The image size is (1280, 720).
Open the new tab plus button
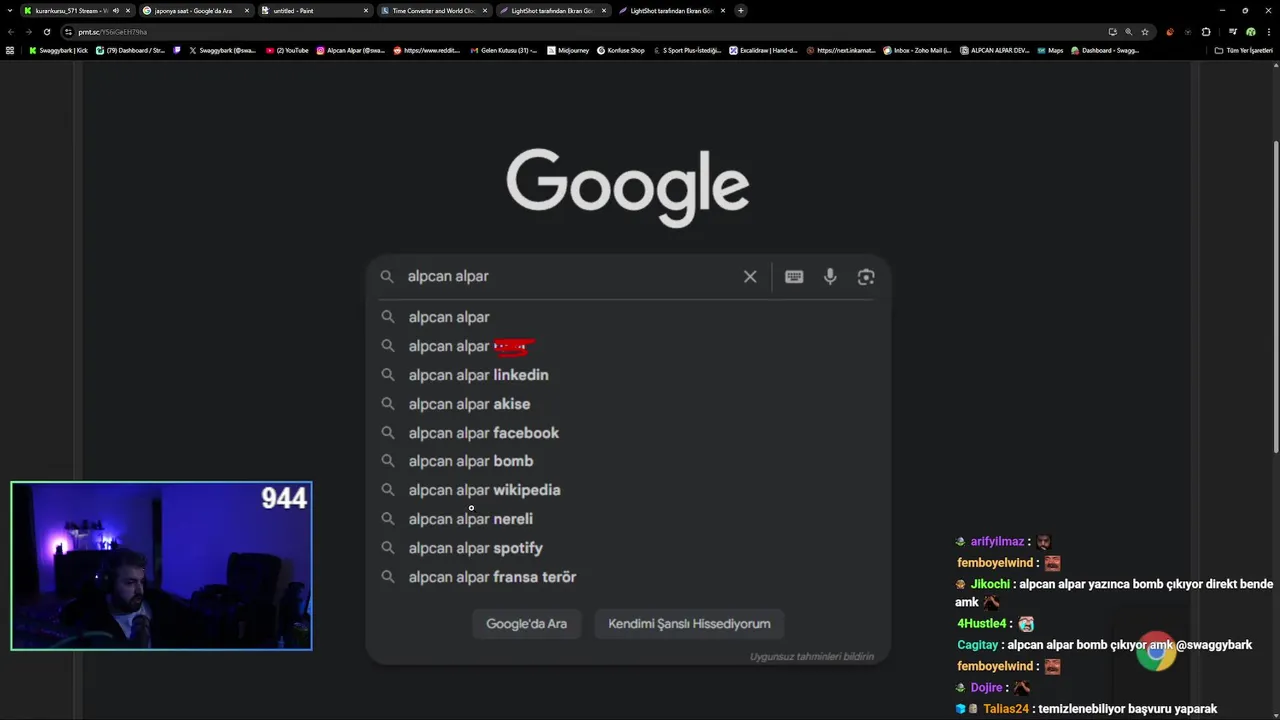(x=741, y=11)
